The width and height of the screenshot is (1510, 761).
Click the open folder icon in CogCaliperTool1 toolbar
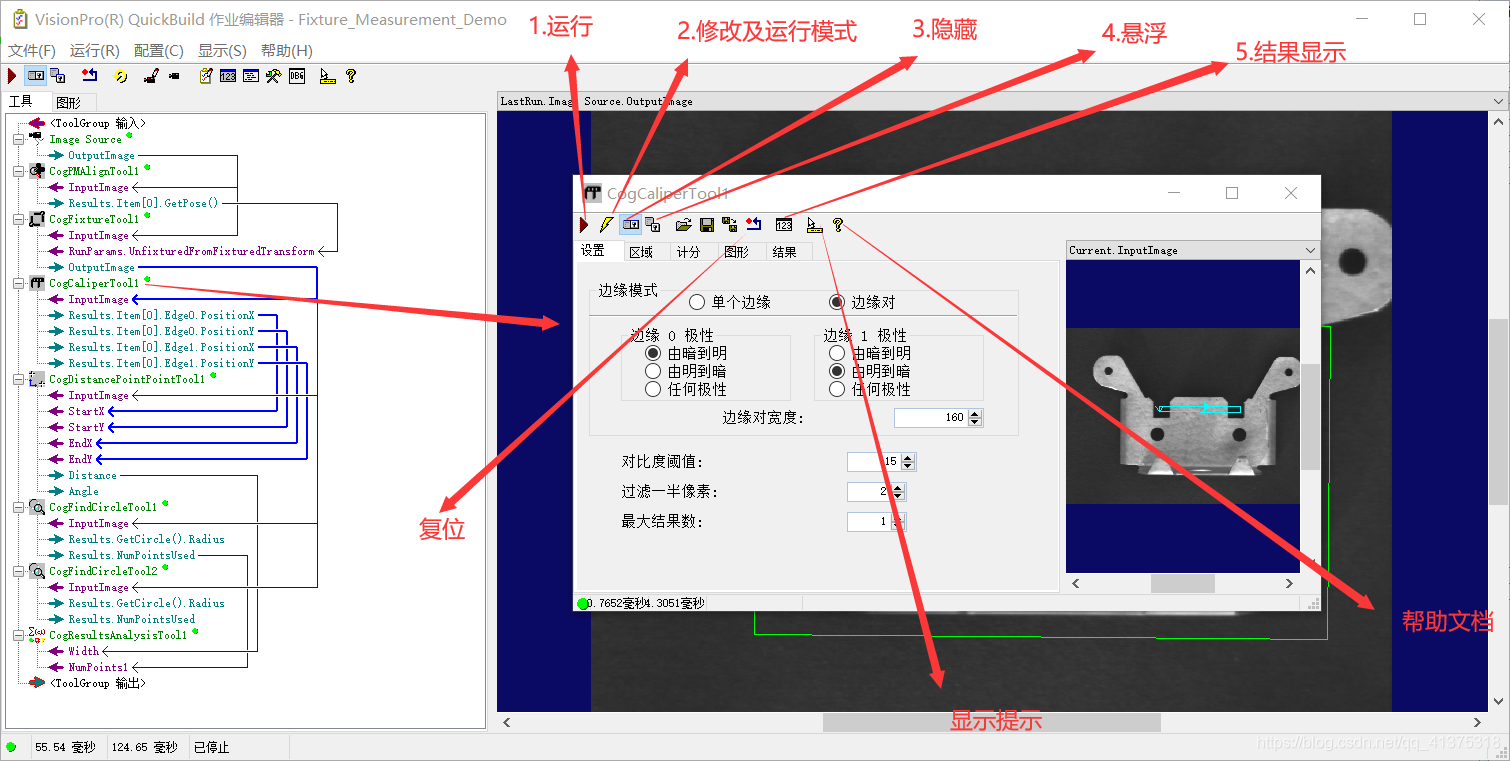click(x=684, y=224)
